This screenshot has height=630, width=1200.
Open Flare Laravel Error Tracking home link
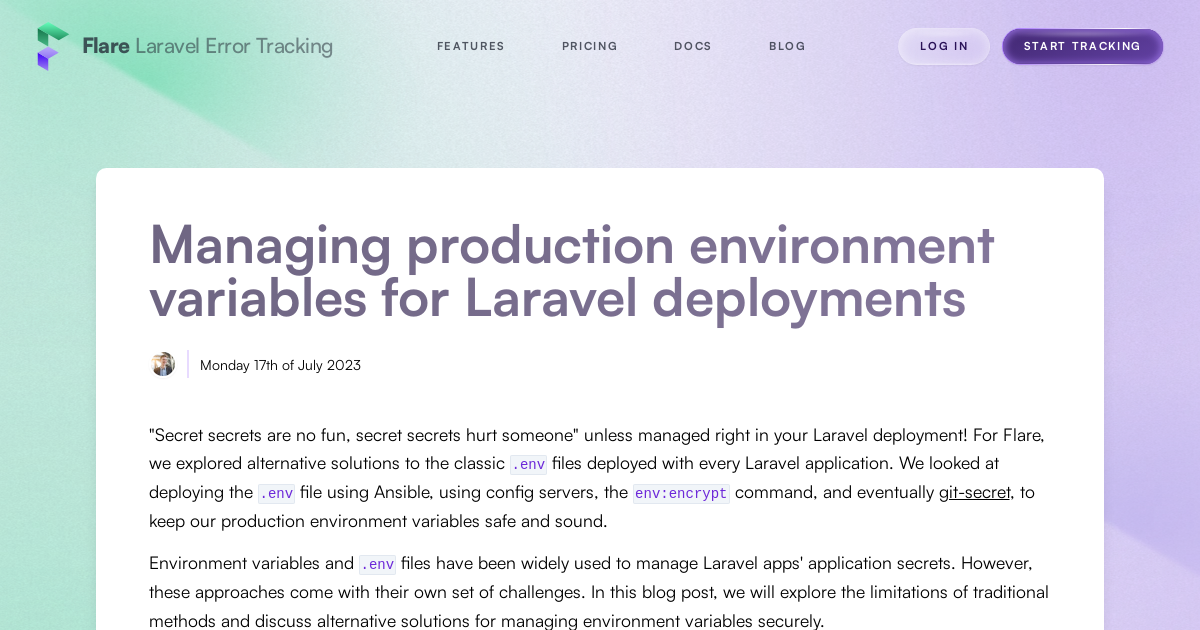click(185, 46)
